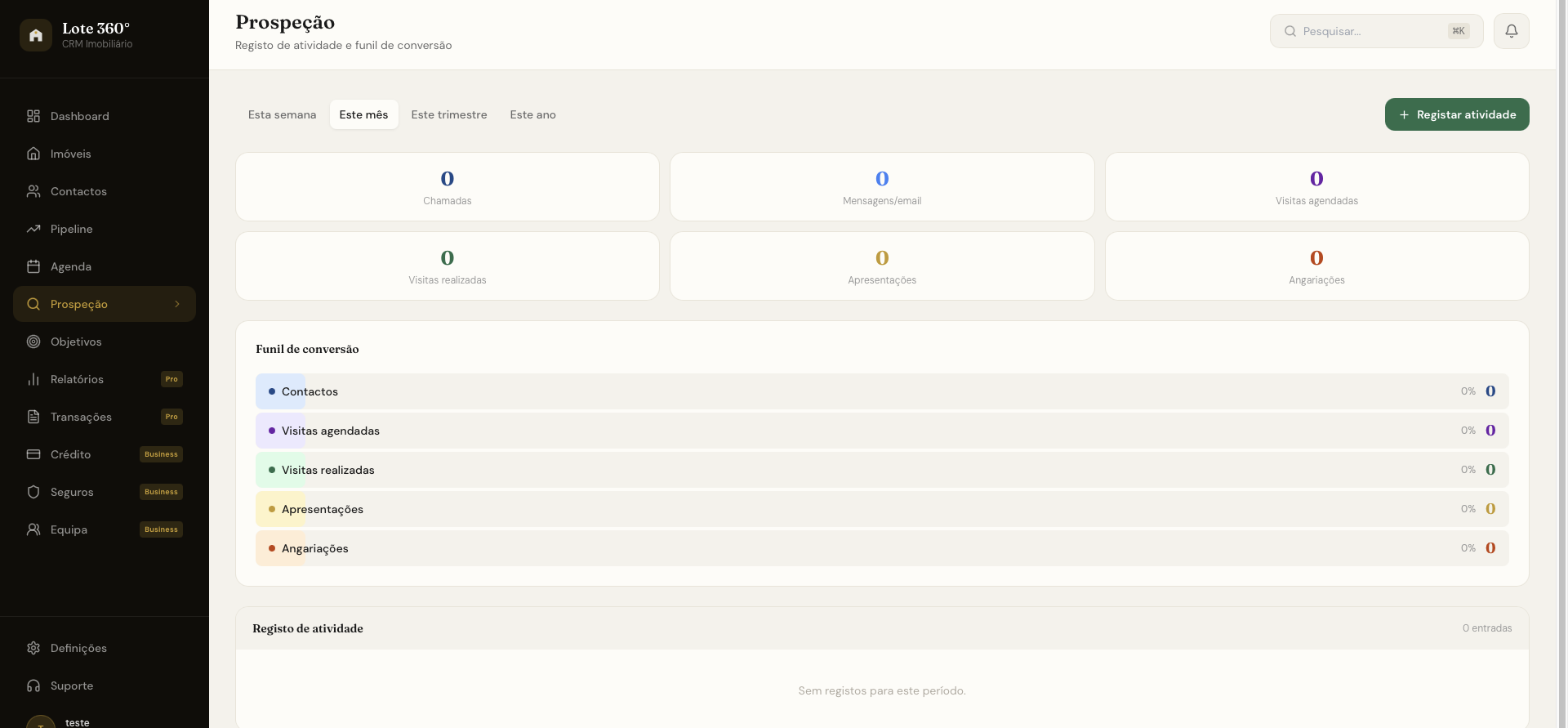Click the plus icon on Registar atividade
Viewport: 1568px width, 728px height.
click(x=1405, y=115)
